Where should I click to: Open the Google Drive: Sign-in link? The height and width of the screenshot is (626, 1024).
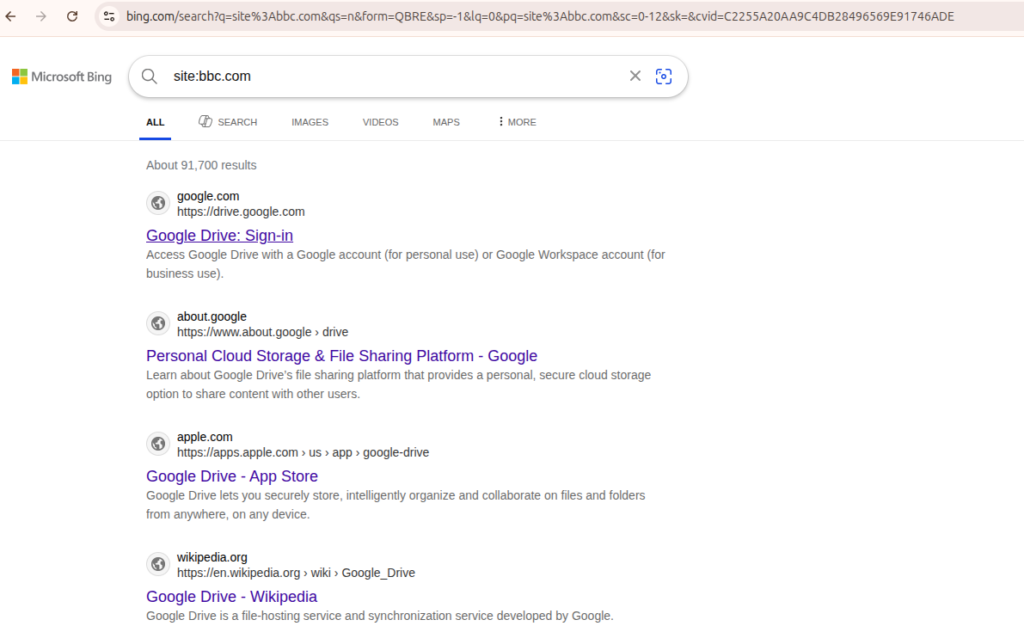(219, 235)
